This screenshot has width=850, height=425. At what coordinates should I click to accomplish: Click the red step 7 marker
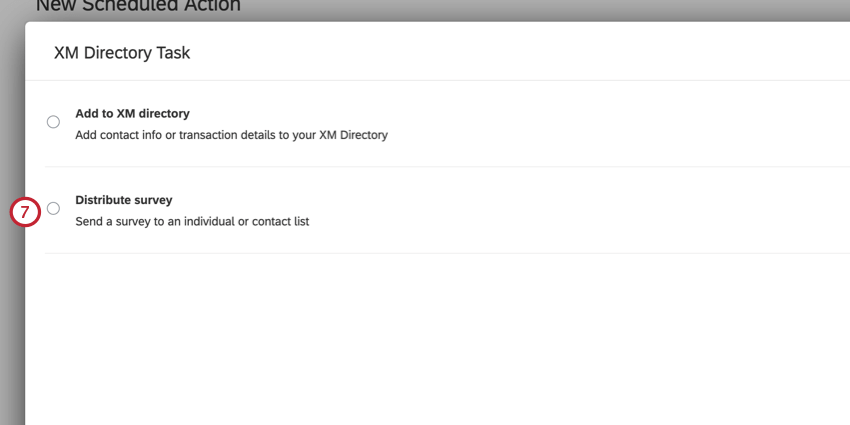25,212
